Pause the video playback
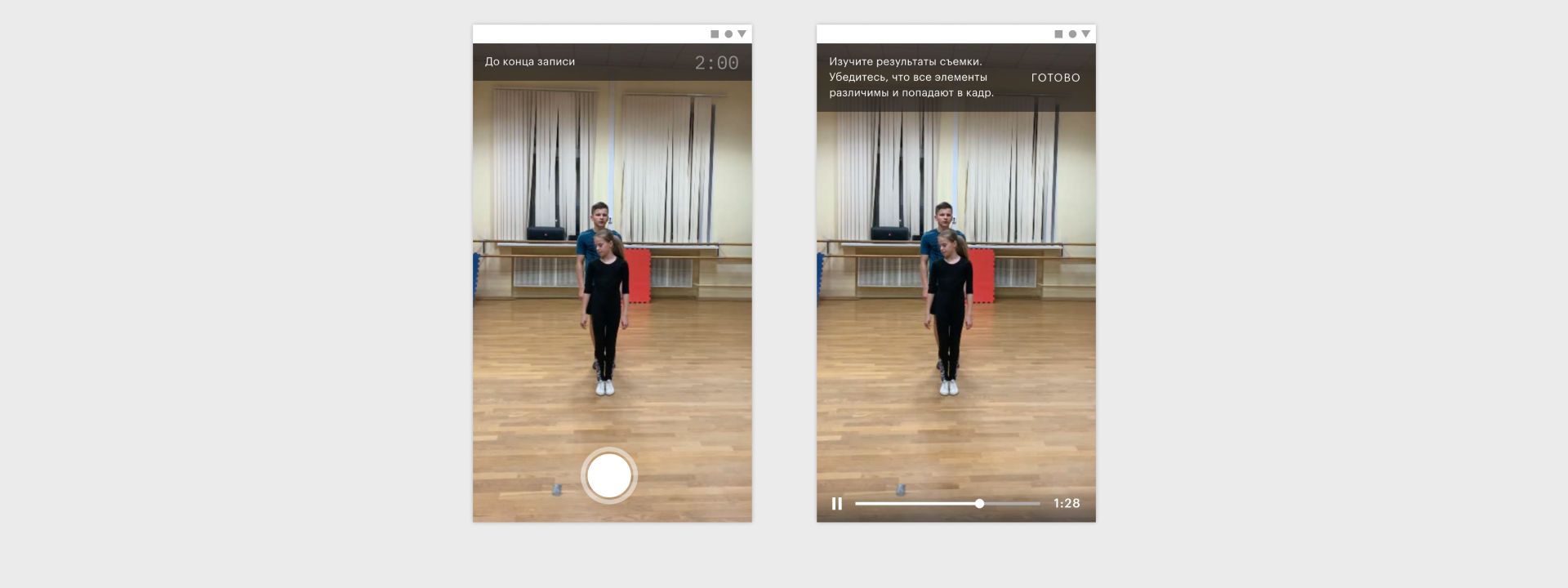This screenshot has width=1568, height=588. [836, 504]
